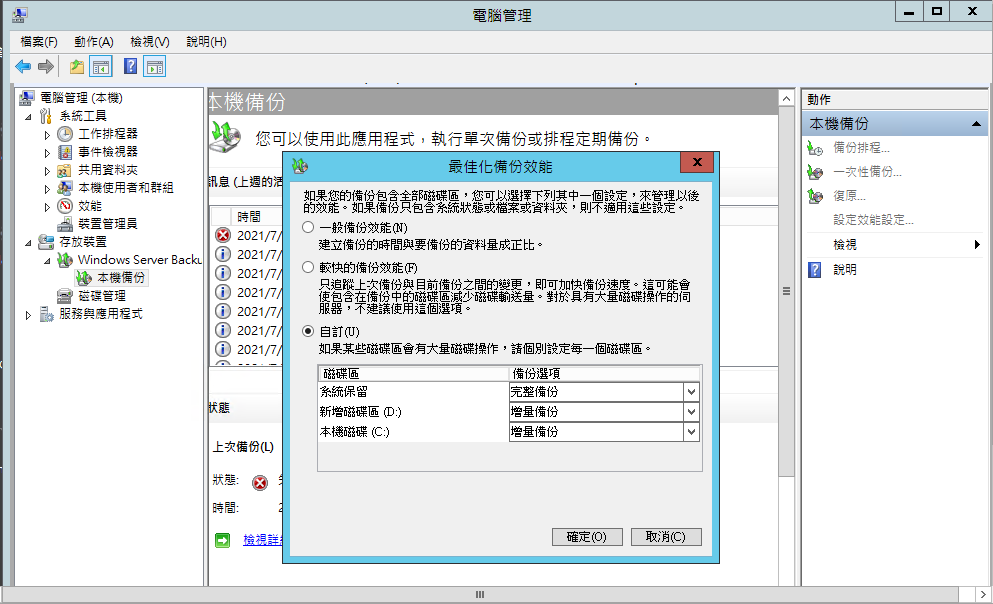Open the 動作(A) menu
This screenshot has width=993, height=604.
point(94,42)
